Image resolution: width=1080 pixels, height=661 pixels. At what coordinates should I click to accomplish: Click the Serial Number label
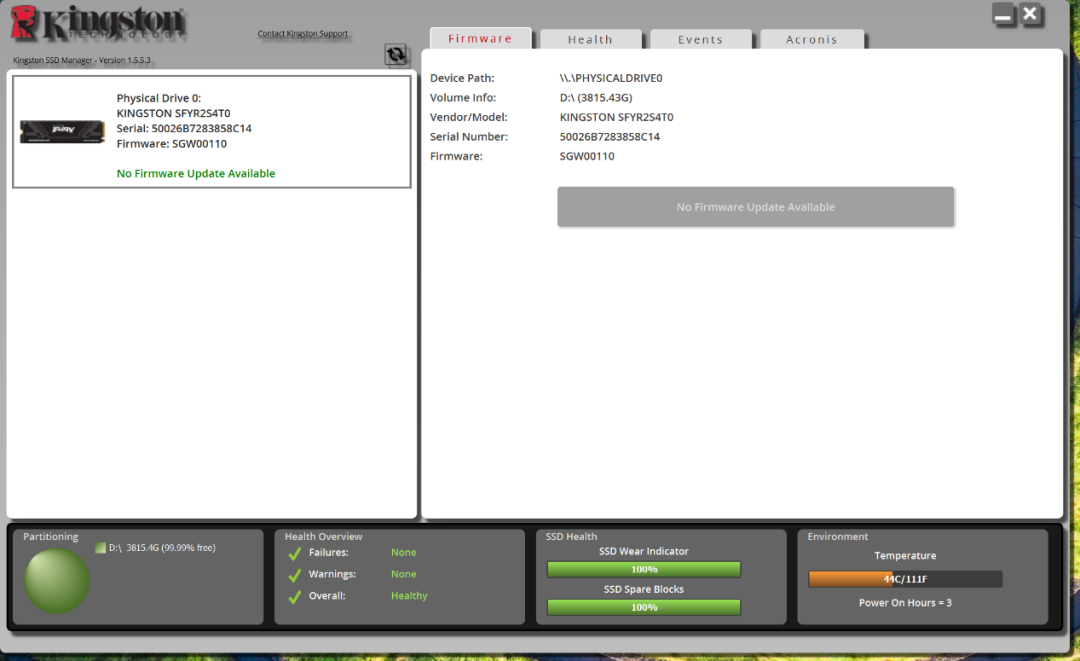(469, 136)
